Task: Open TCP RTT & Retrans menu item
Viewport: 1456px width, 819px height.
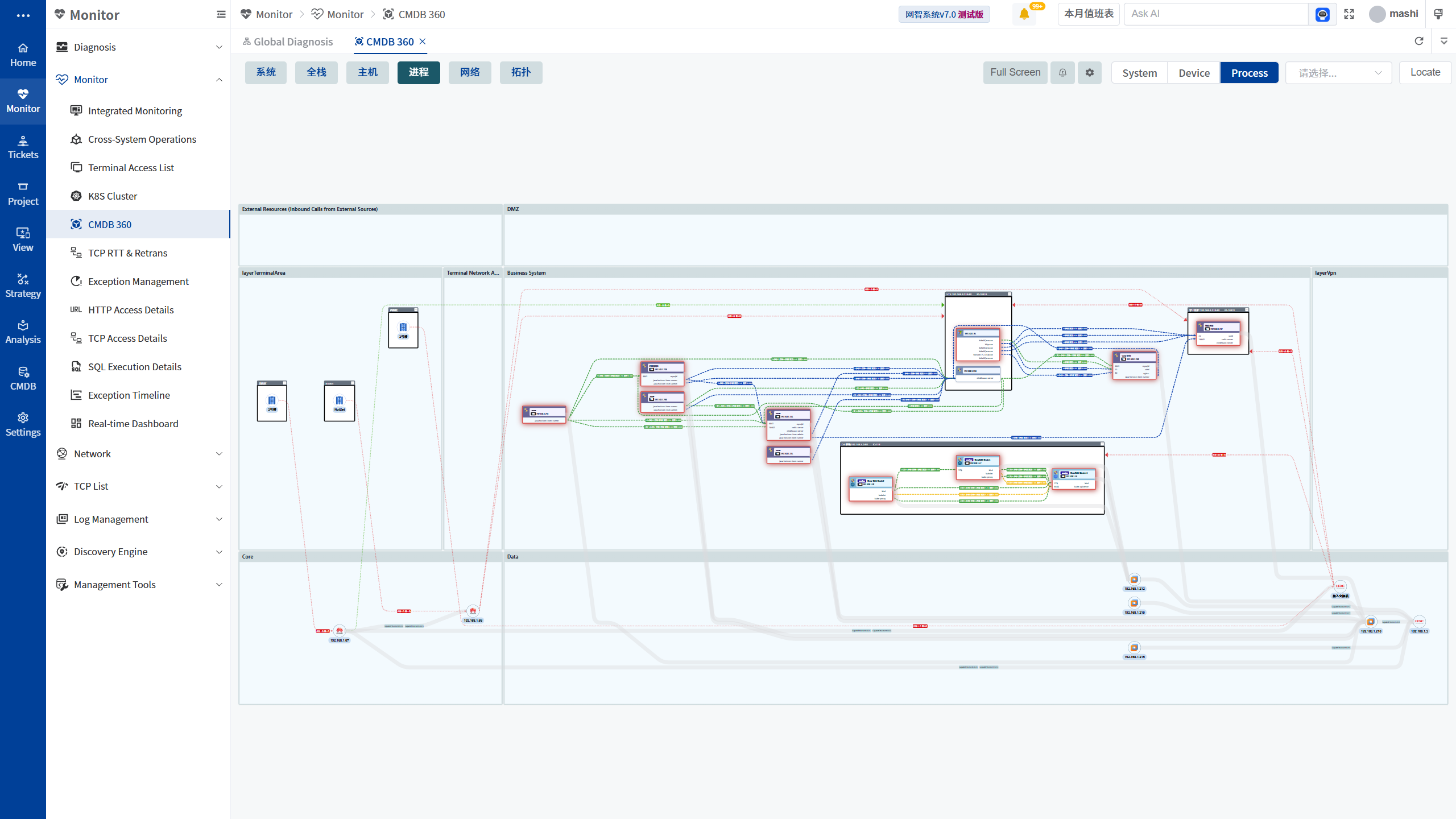Action: 139,253
